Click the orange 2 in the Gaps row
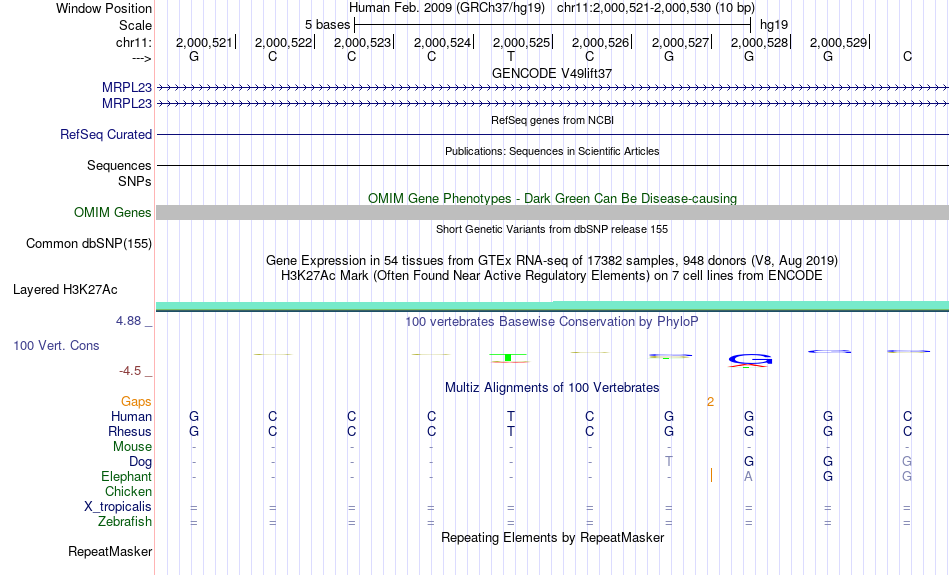The image size is (950, 575). [x=710, y=402]
